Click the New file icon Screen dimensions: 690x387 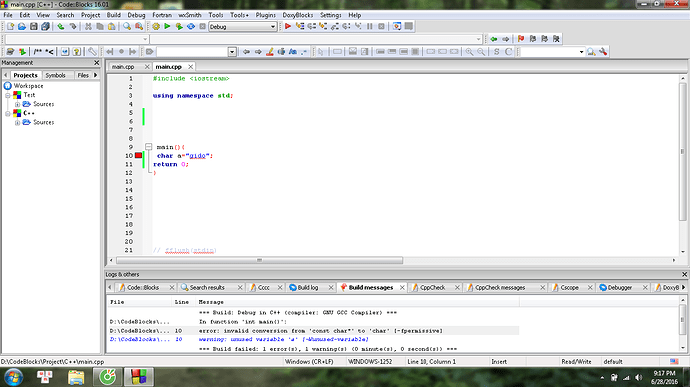[x=10, y=26]
